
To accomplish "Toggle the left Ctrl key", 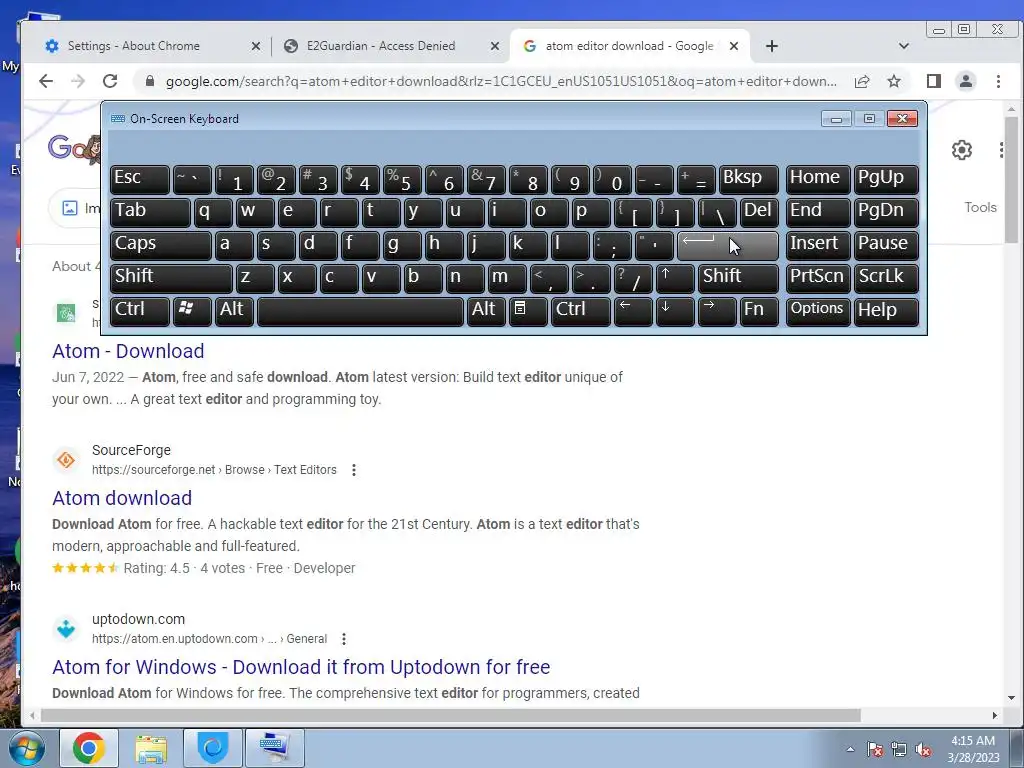I will point(140,310).
